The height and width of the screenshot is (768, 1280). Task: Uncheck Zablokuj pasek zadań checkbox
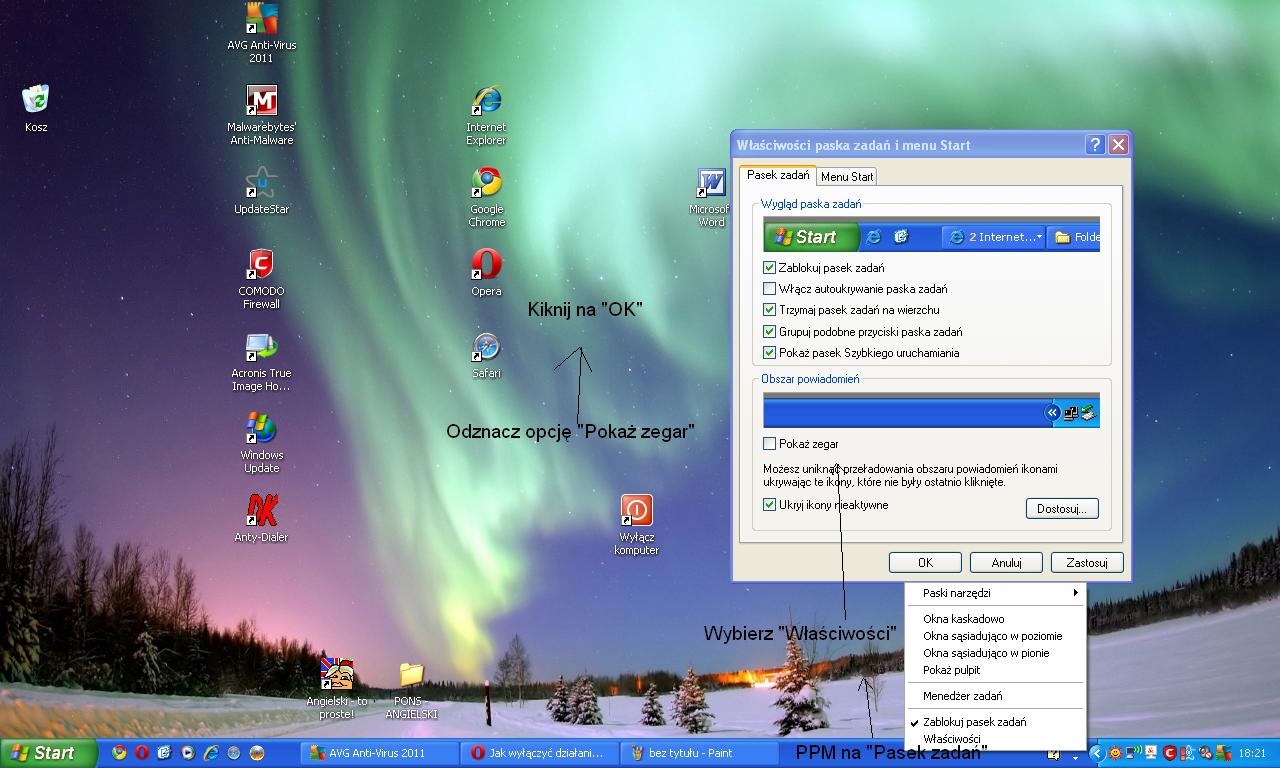769,268
